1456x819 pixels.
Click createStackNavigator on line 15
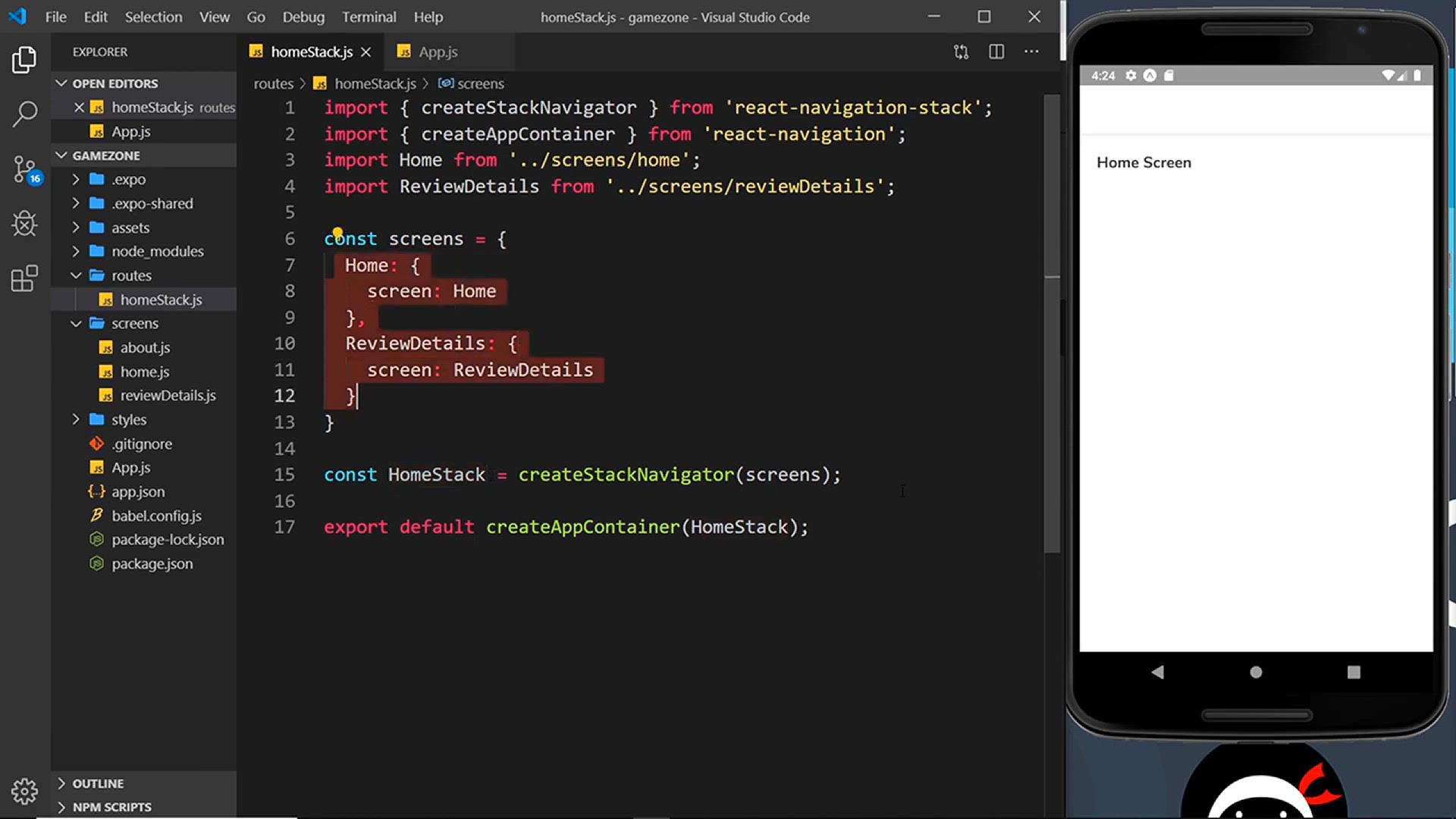[626, 475]
